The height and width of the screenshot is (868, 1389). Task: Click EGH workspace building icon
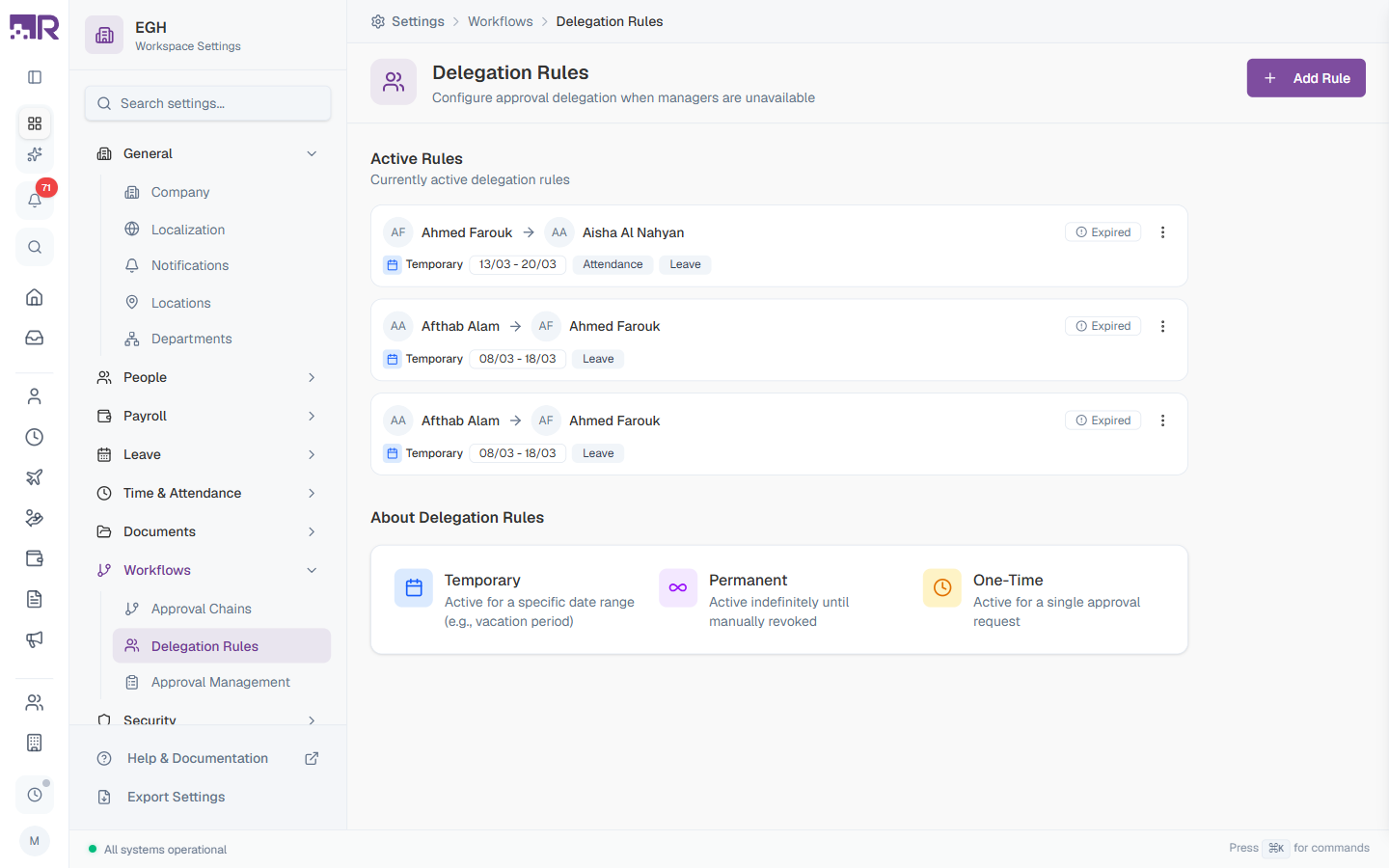click(x=104, y=36)
